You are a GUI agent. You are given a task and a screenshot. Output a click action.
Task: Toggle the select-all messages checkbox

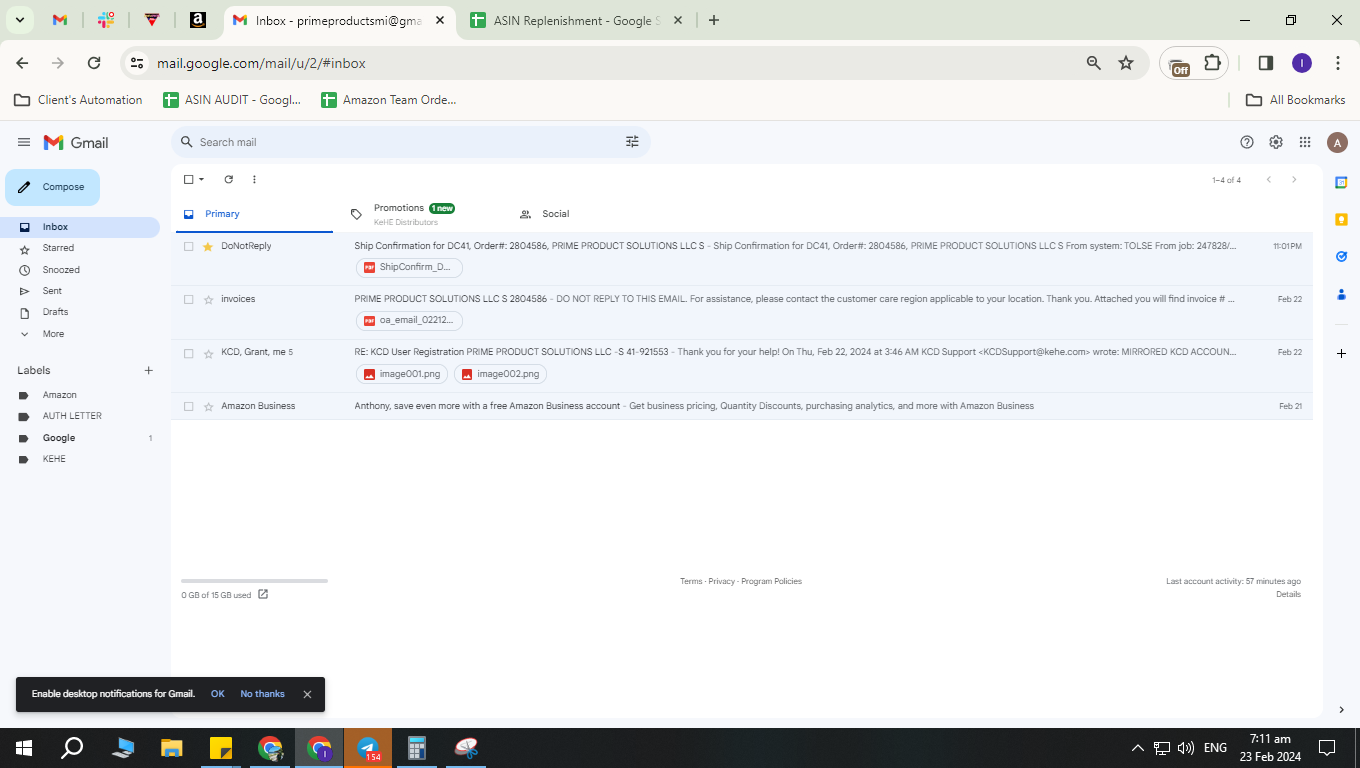[188, 179]
